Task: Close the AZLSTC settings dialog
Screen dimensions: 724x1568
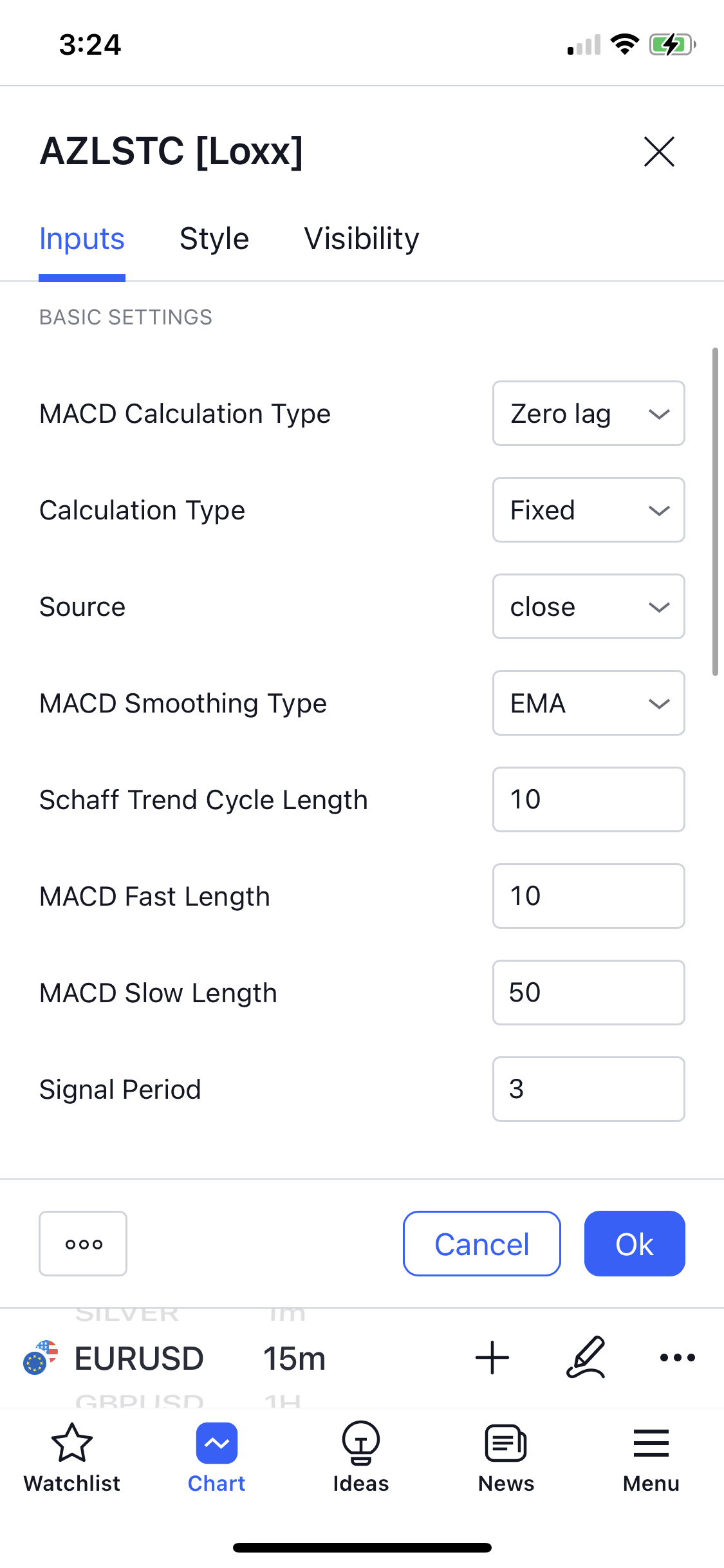Action: 659,152
